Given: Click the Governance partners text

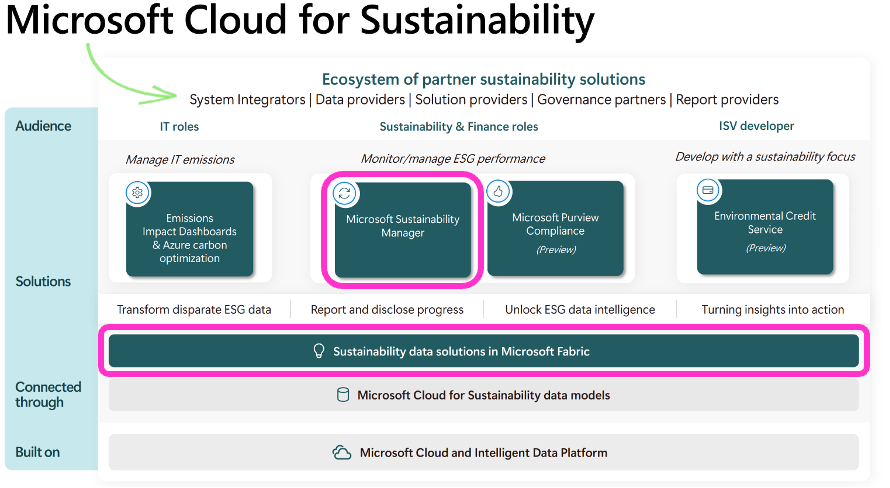Looking at the screenshot, I should pos(602,100).
